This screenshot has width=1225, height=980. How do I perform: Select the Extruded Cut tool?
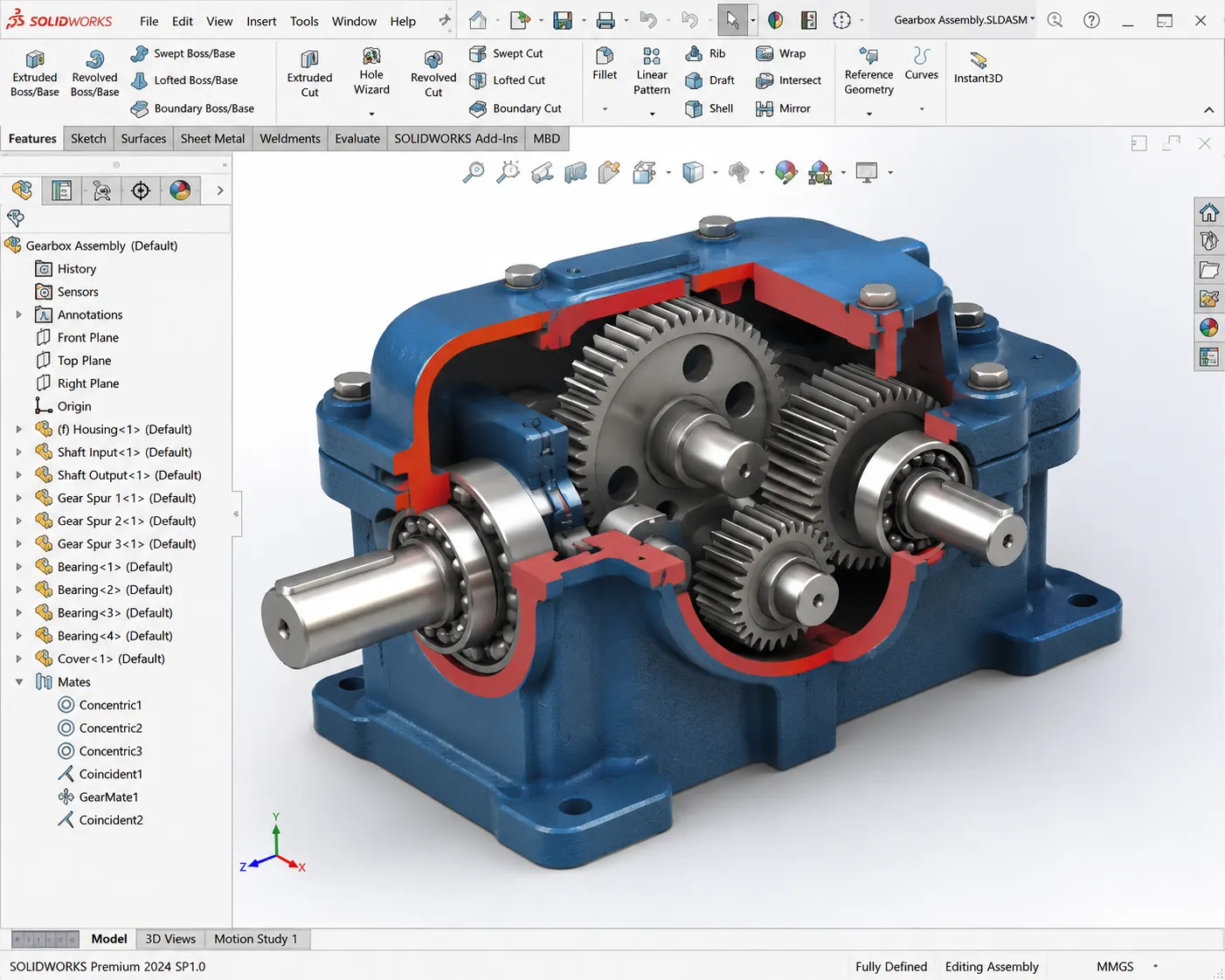[x=309, y=73]
